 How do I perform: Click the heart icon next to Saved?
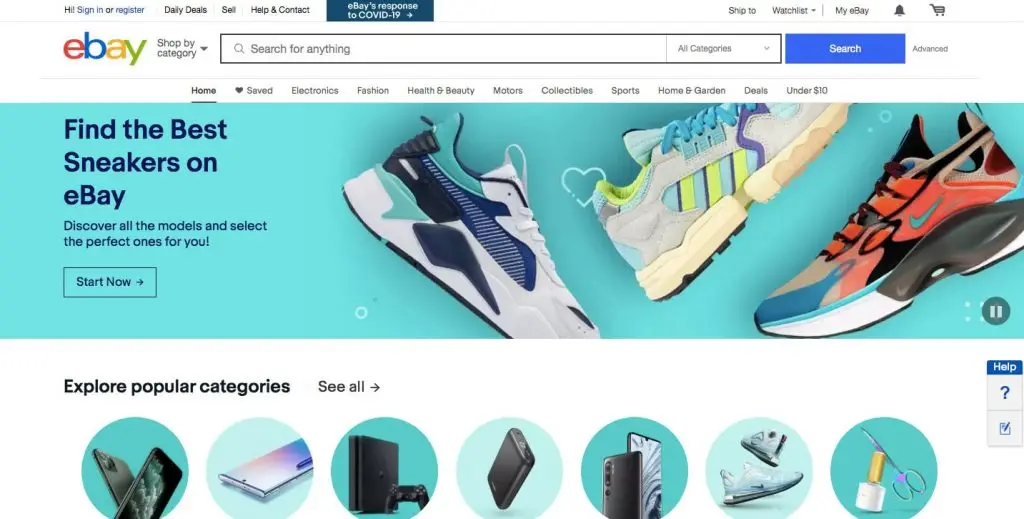point(239,91)
